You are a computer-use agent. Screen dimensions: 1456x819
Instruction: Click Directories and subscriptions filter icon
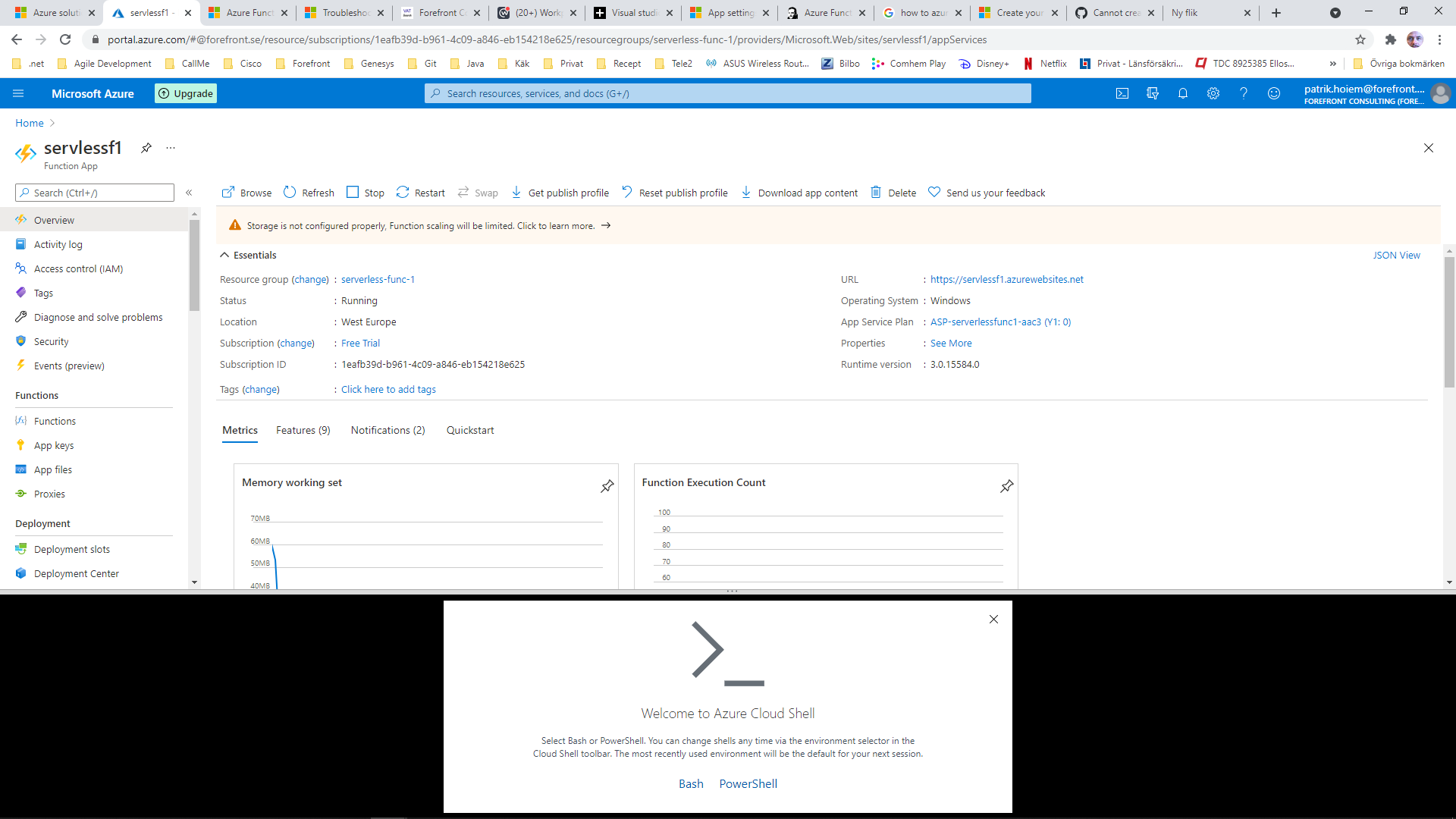point(1153,93)
